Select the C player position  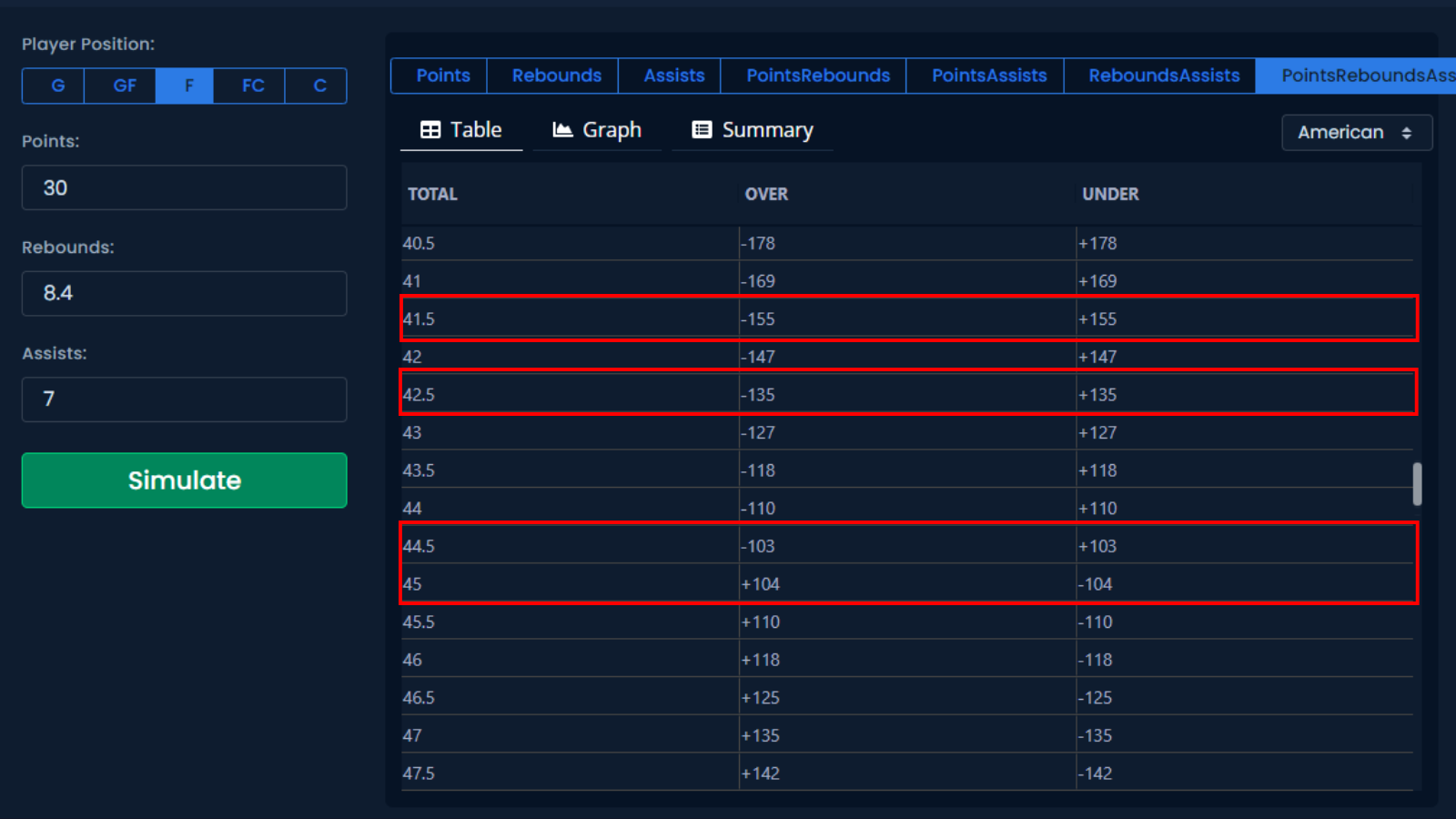click(319, 86)
